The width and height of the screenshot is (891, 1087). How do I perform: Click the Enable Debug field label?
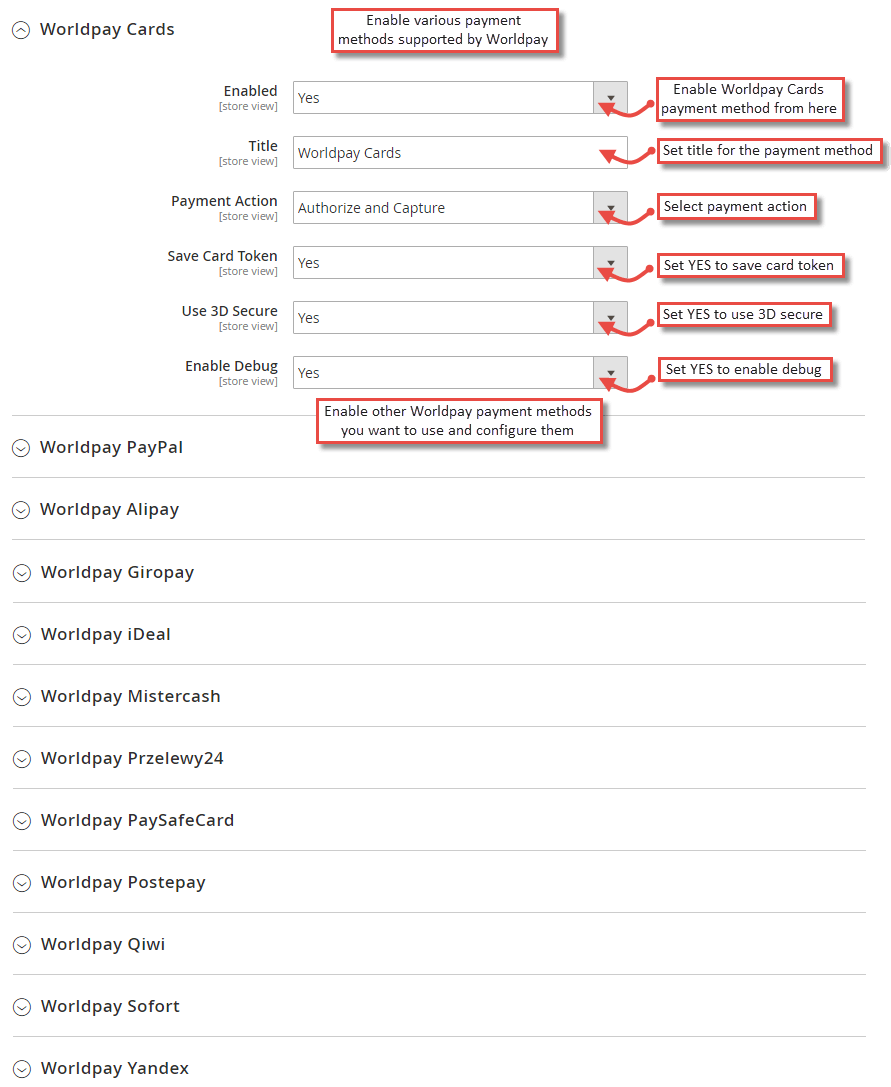232,366
